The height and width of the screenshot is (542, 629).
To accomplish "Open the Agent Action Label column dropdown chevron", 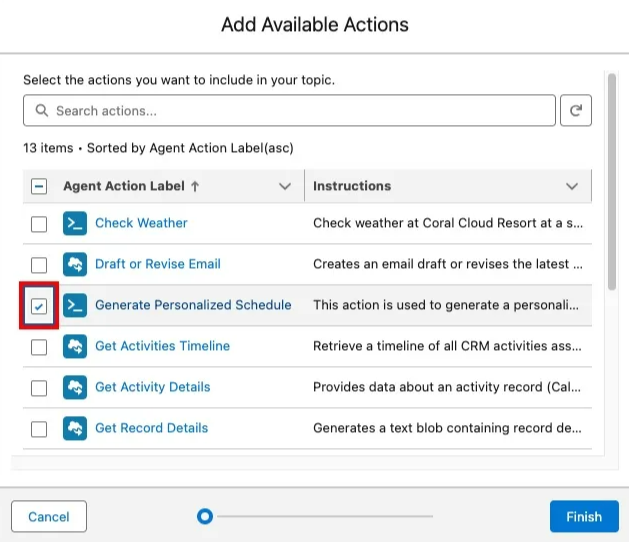I will pos(285,186).
